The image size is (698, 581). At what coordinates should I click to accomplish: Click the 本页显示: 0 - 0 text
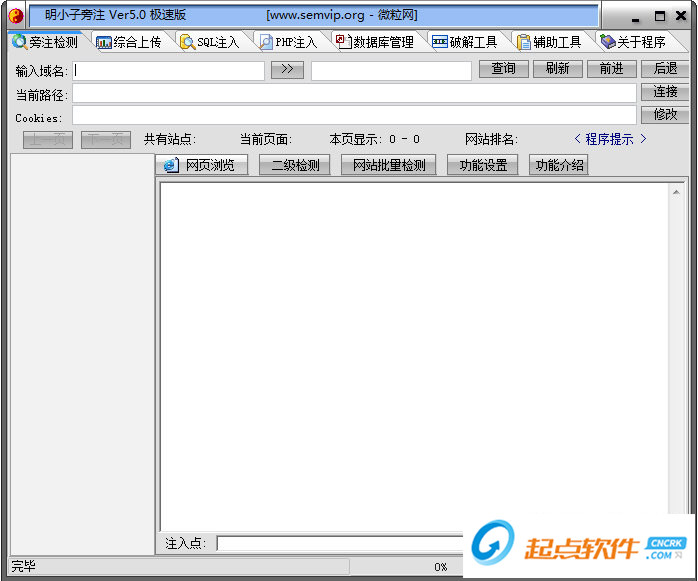point(374,139)
